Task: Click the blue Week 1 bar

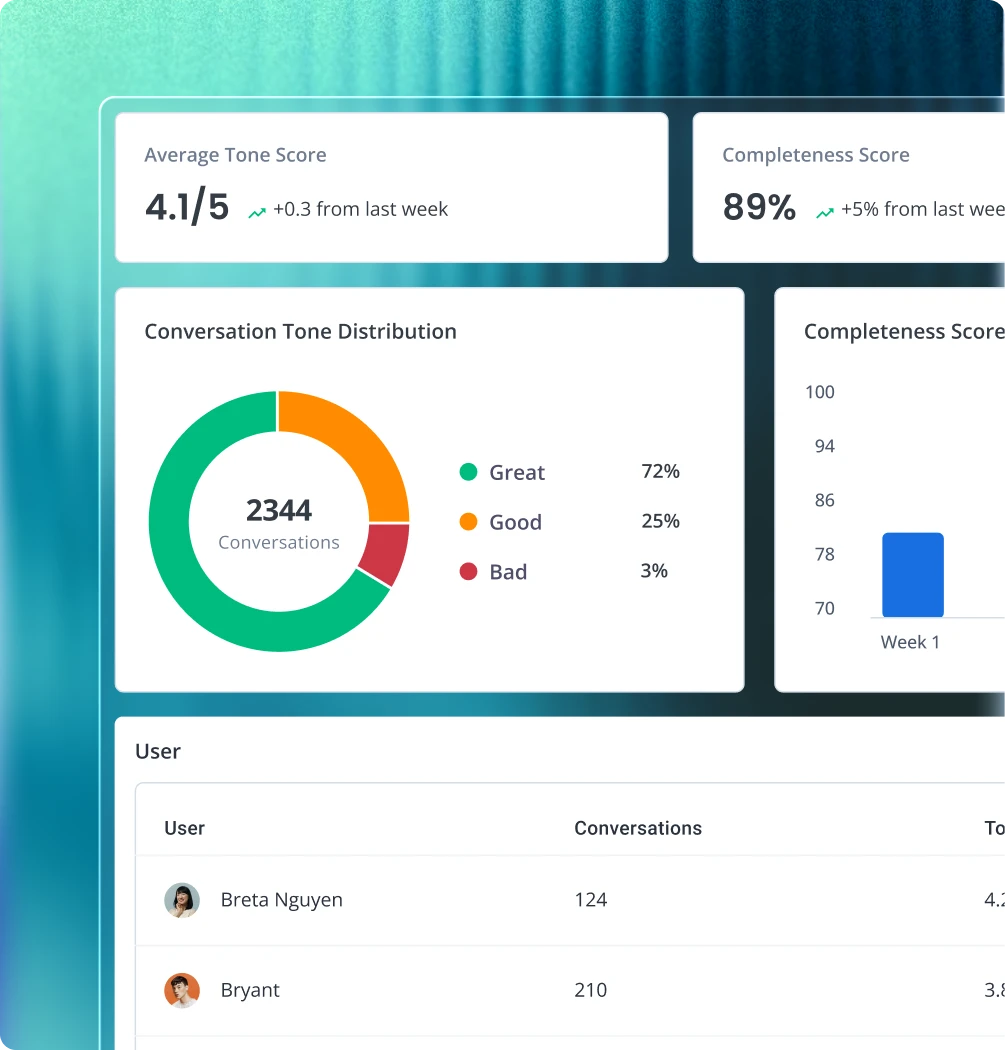Action: pos(913,575)
